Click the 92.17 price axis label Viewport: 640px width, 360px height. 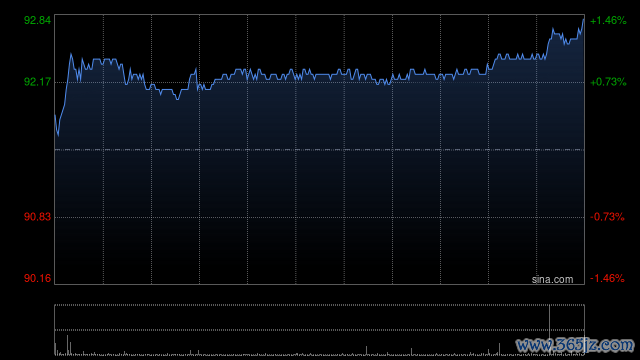pos(37,82)
